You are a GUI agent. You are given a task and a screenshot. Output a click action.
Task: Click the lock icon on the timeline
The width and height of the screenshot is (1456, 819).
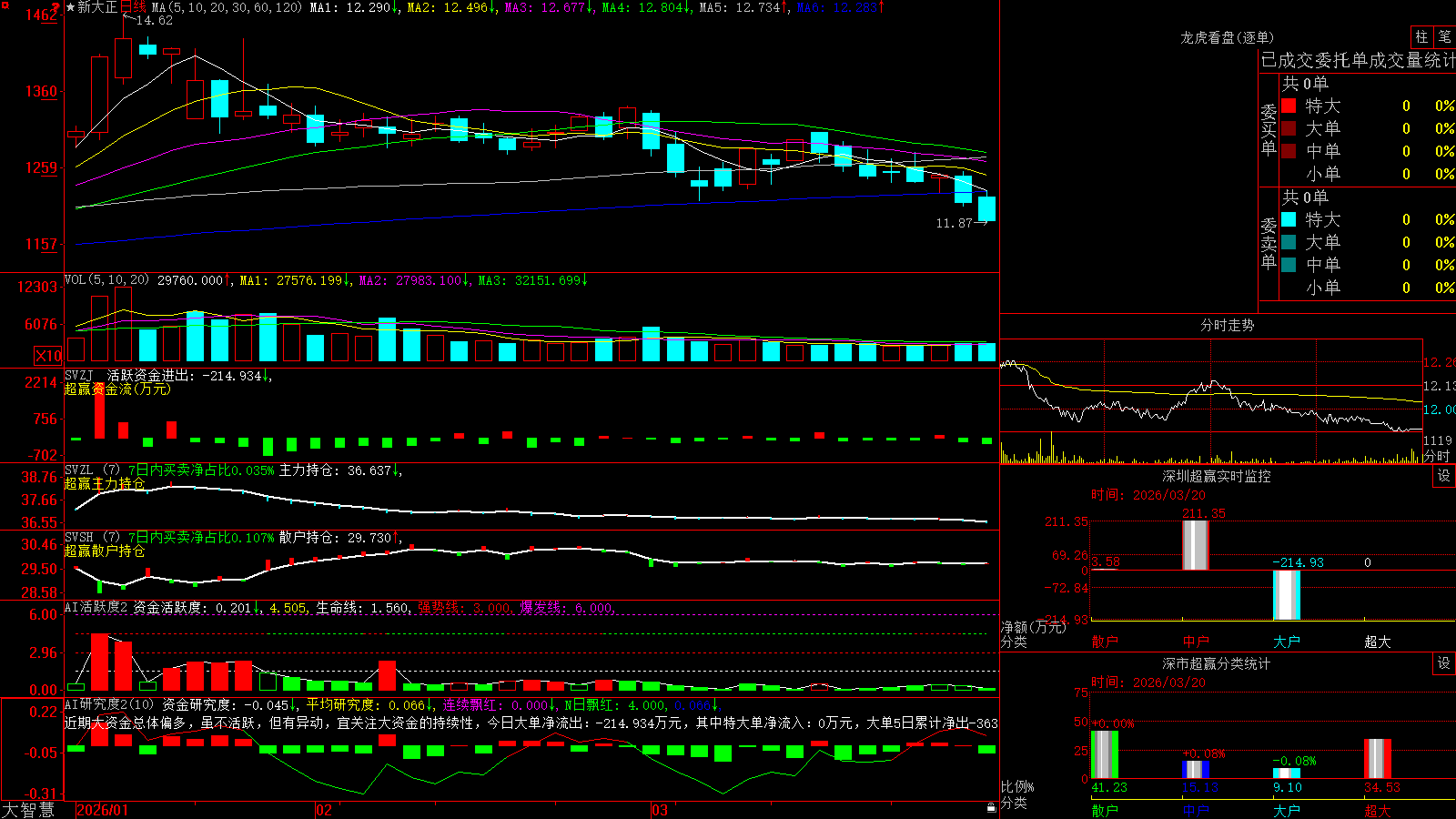tap(991, 807)
